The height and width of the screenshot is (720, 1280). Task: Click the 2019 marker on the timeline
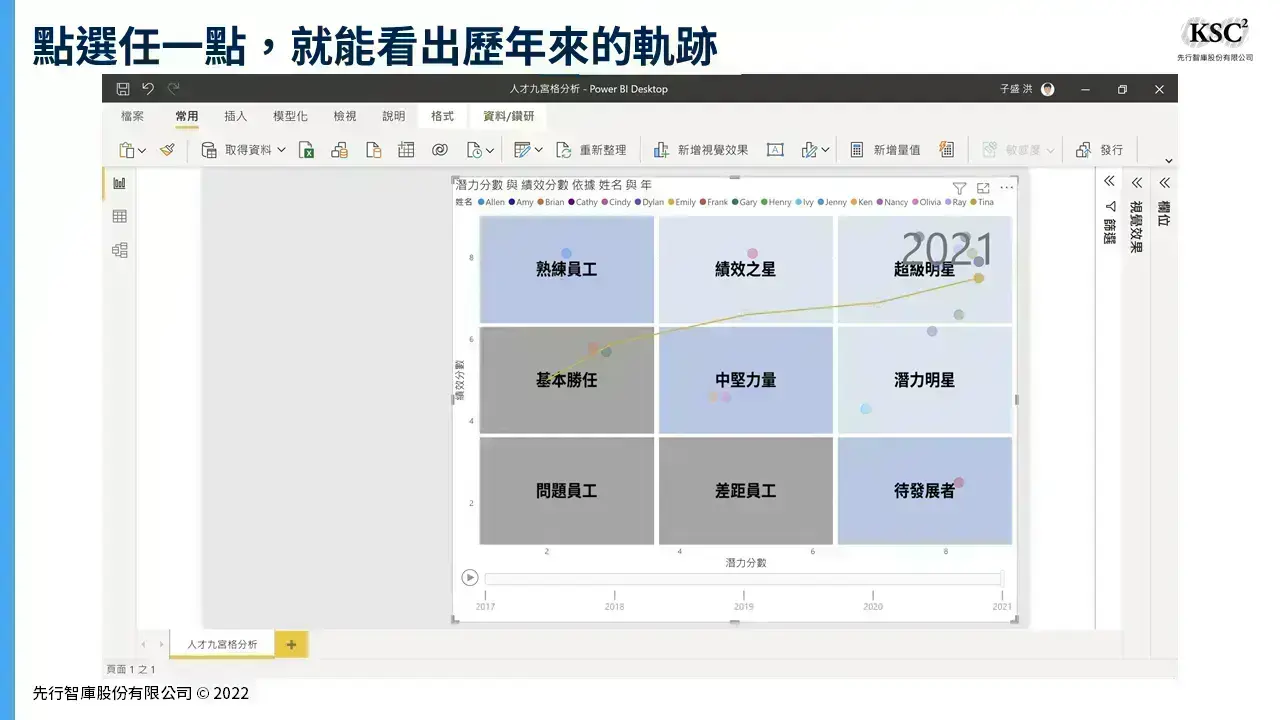[744, 606]
